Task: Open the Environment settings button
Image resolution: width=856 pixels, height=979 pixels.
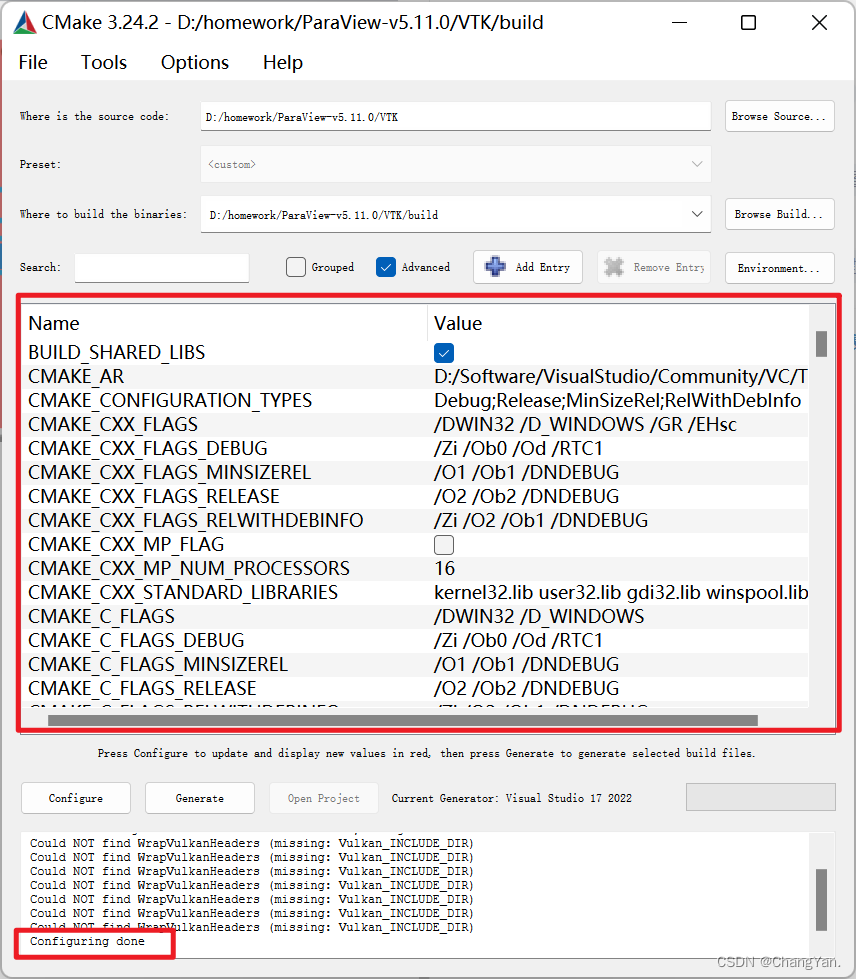Action: click(x=779, y=268)
